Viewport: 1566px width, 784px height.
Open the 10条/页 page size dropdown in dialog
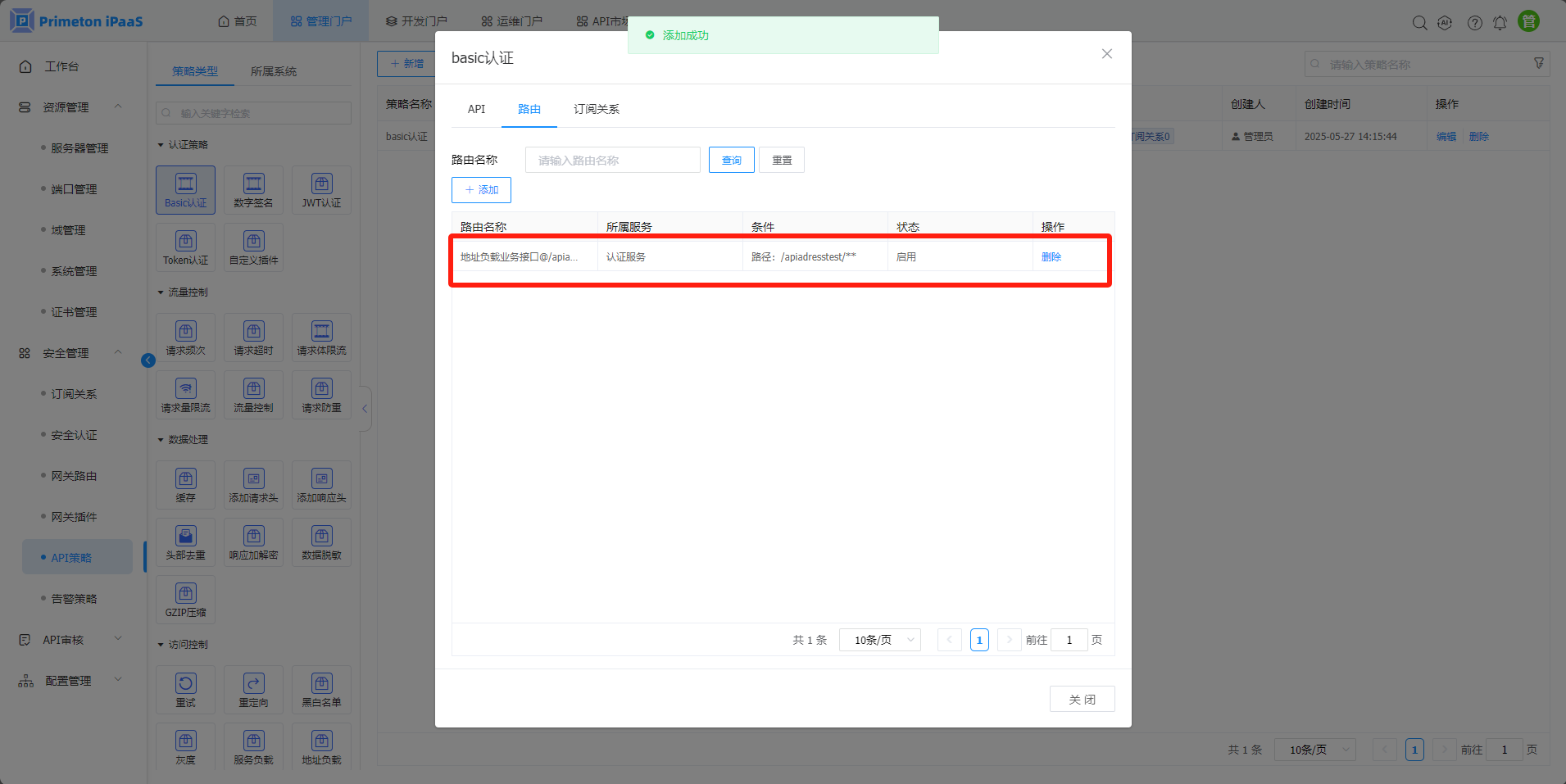[880, 640]
